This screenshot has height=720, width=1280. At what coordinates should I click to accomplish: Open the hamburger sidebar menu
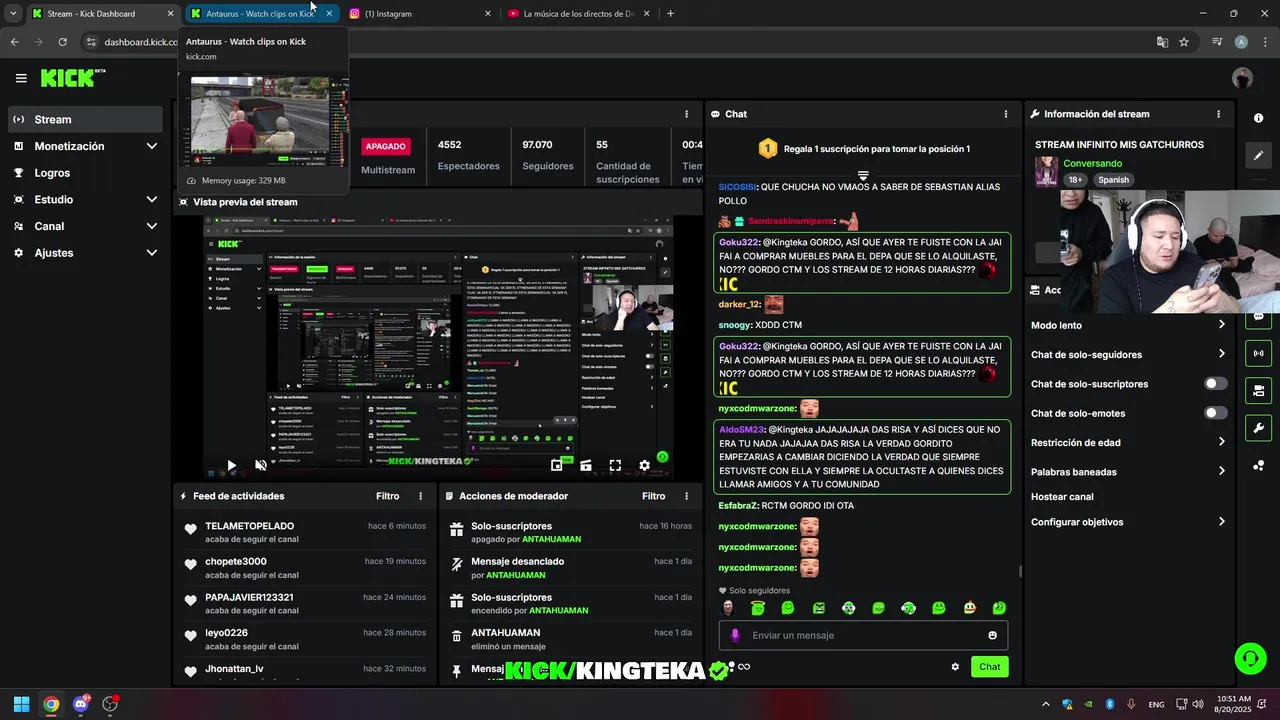click(21, 78)
